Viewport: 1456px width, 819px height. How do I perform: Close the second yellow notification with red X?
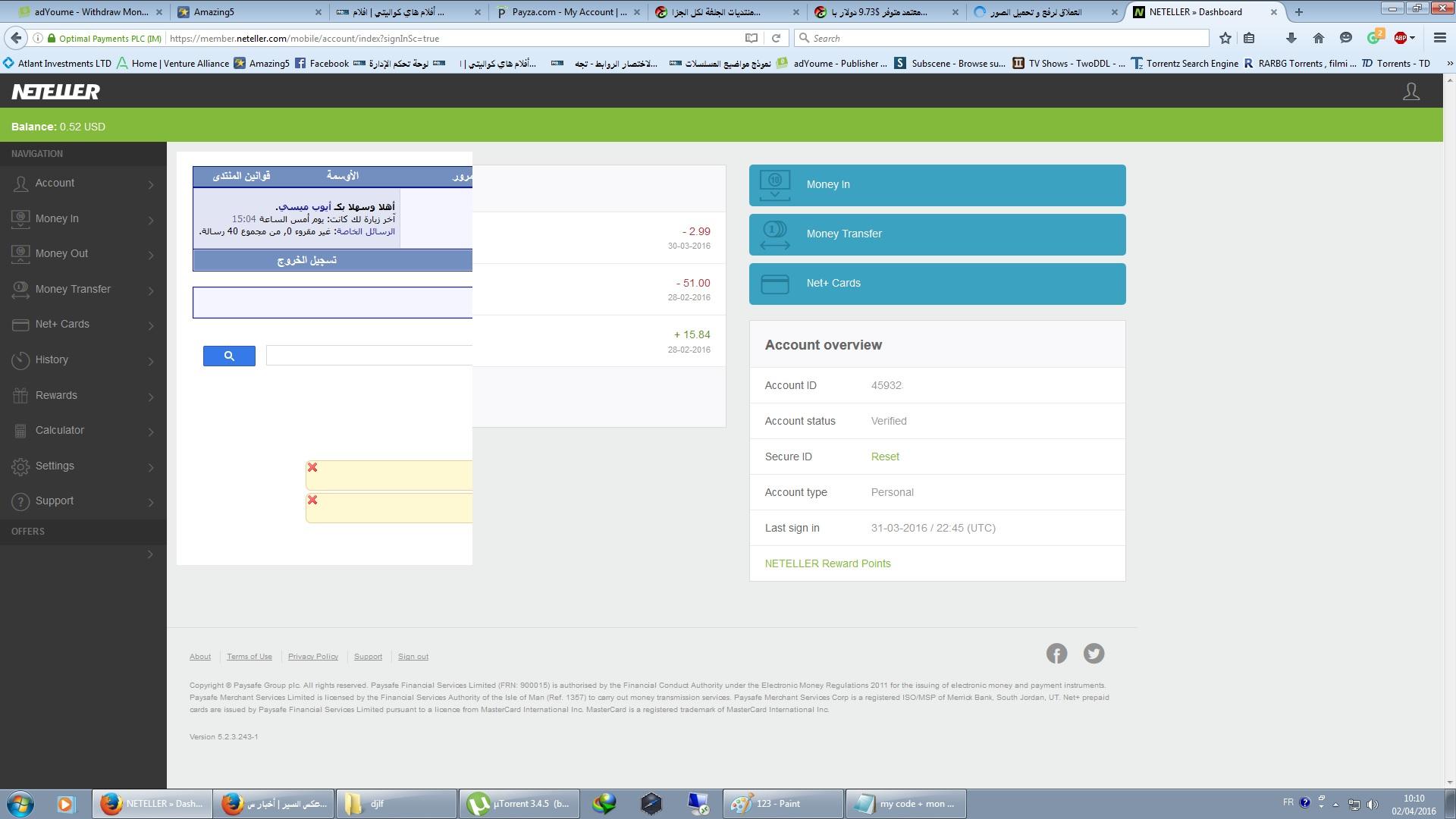pos(312,500)
